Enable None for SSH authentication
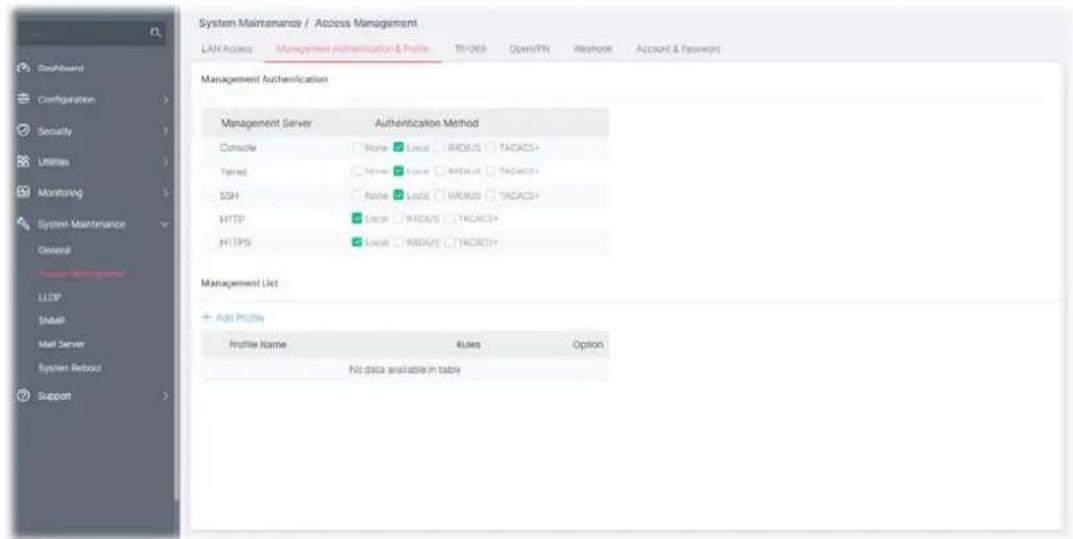 click(x=357, y=196)
